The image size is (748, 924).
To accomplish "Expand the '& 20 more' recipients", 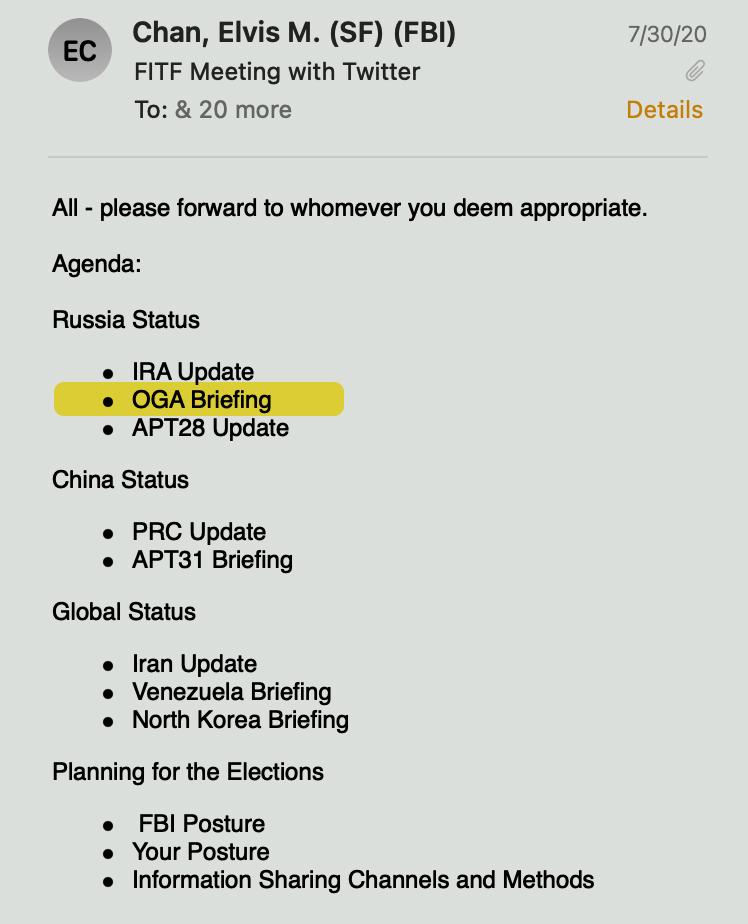I will point(233,109).
